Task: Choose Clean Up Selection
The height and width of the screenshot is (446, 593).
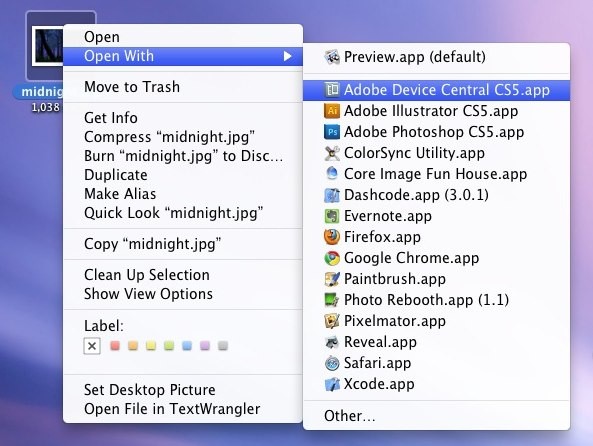Action: click(x=183, y=275)
